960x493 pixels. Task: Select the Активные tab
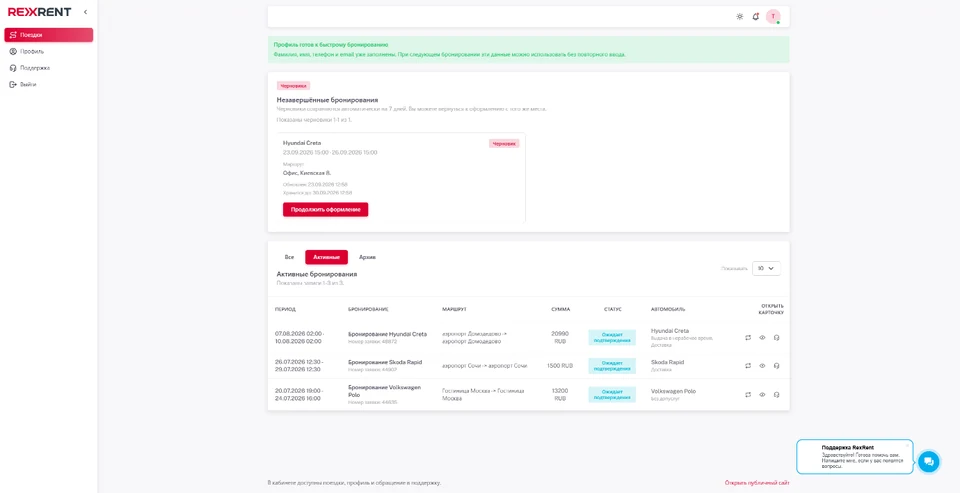point(326,257)
